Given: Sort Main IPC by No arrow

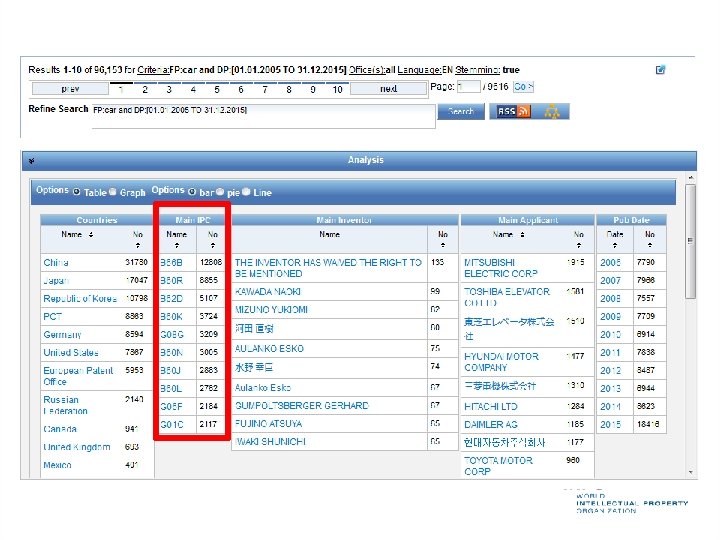Looking at the screenshot, I should coord(213,245).
